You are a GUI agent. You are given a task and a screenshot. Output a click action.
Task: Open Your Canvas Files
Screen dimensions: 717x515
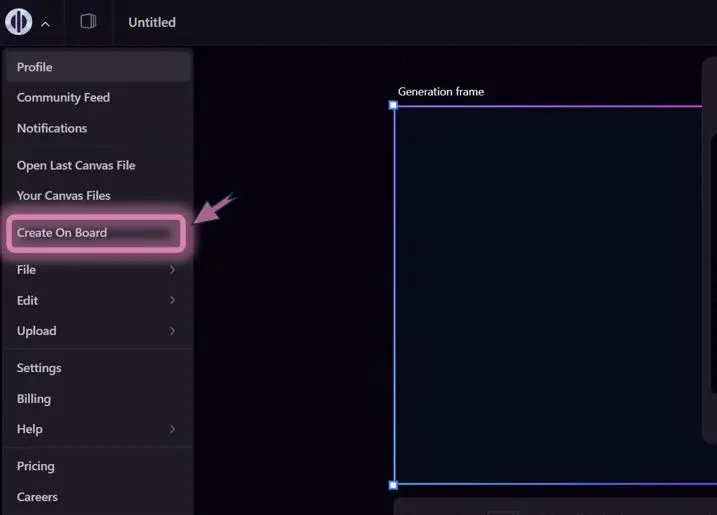pyautogui.click(x=98, y=195)
